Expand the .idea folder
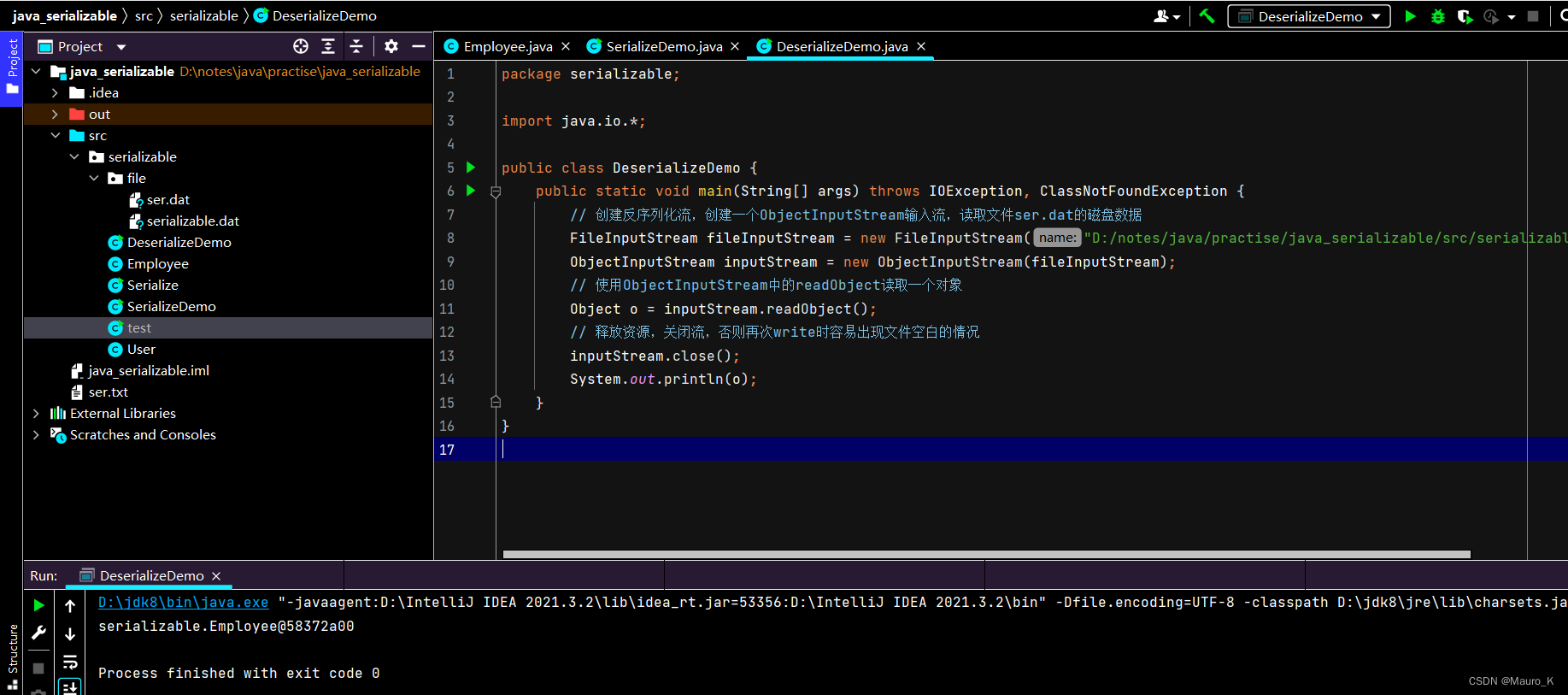The height and width of the screenshot is (695, 1568). click(x=55, y=92)
